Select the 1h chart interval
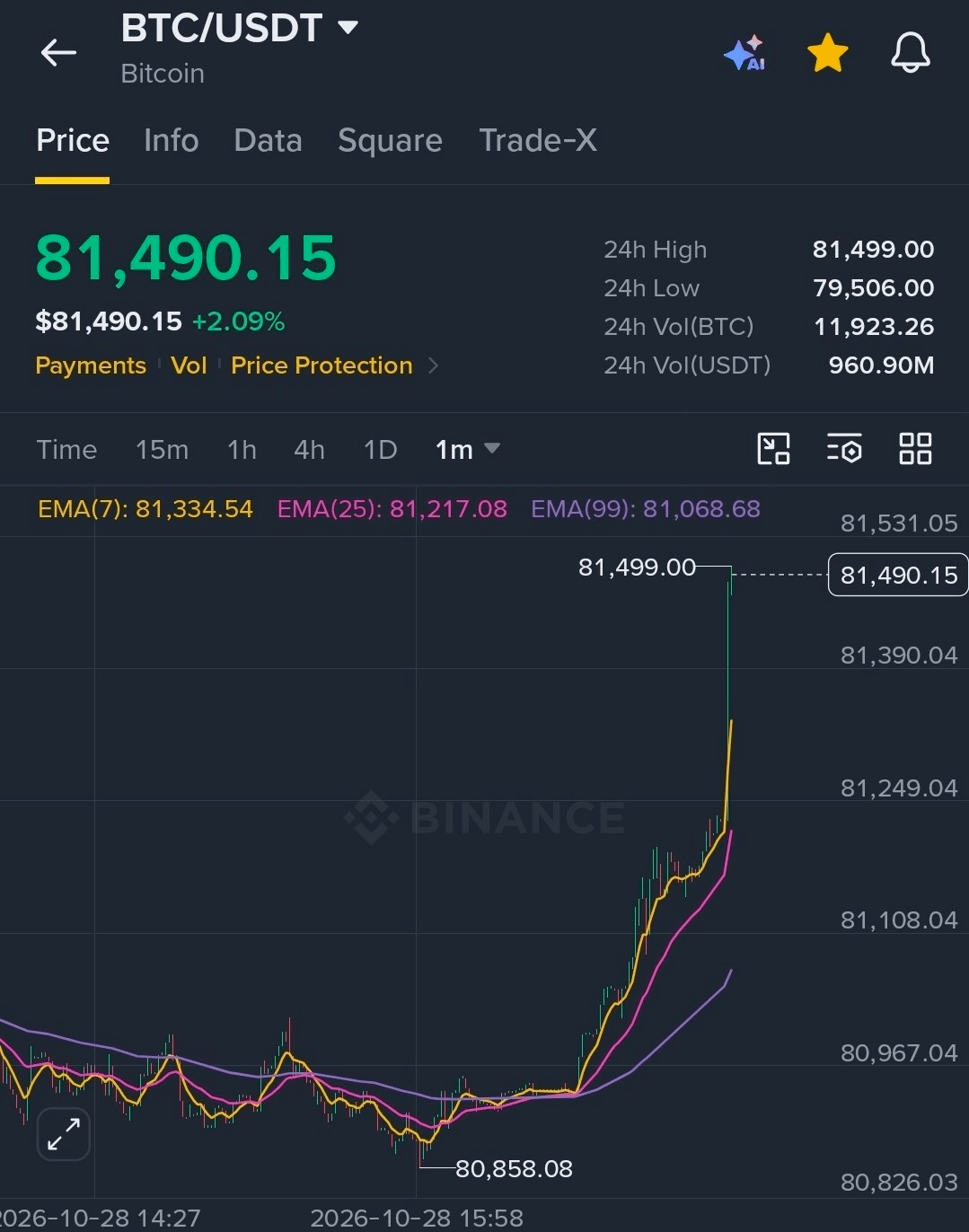Image resolution: width=969 pixels, height=1232 pixels. coord(242,450)
